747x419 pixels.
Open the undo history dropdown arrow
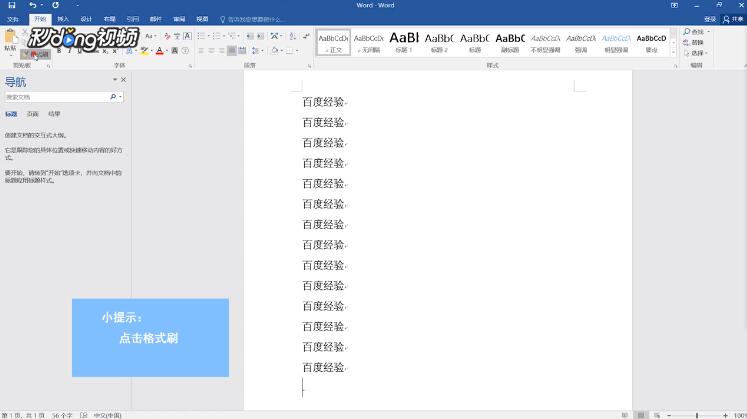(41, 5)
